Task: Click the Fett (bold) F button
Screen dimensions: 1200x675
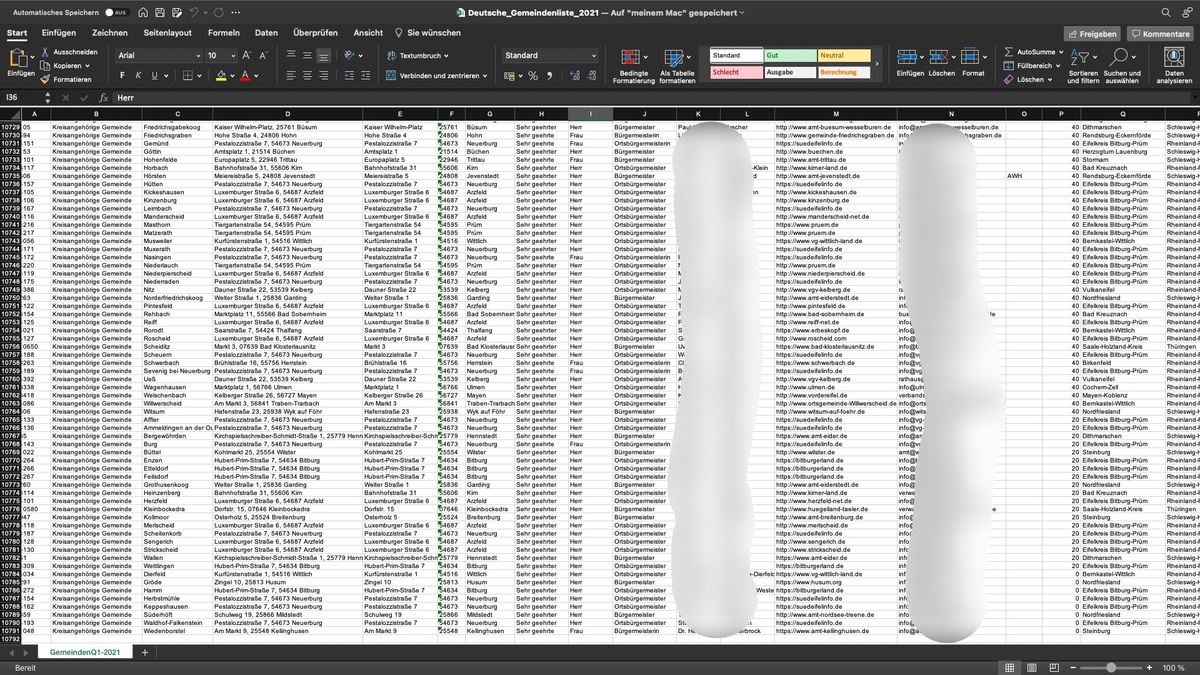Action: [122, 76]
